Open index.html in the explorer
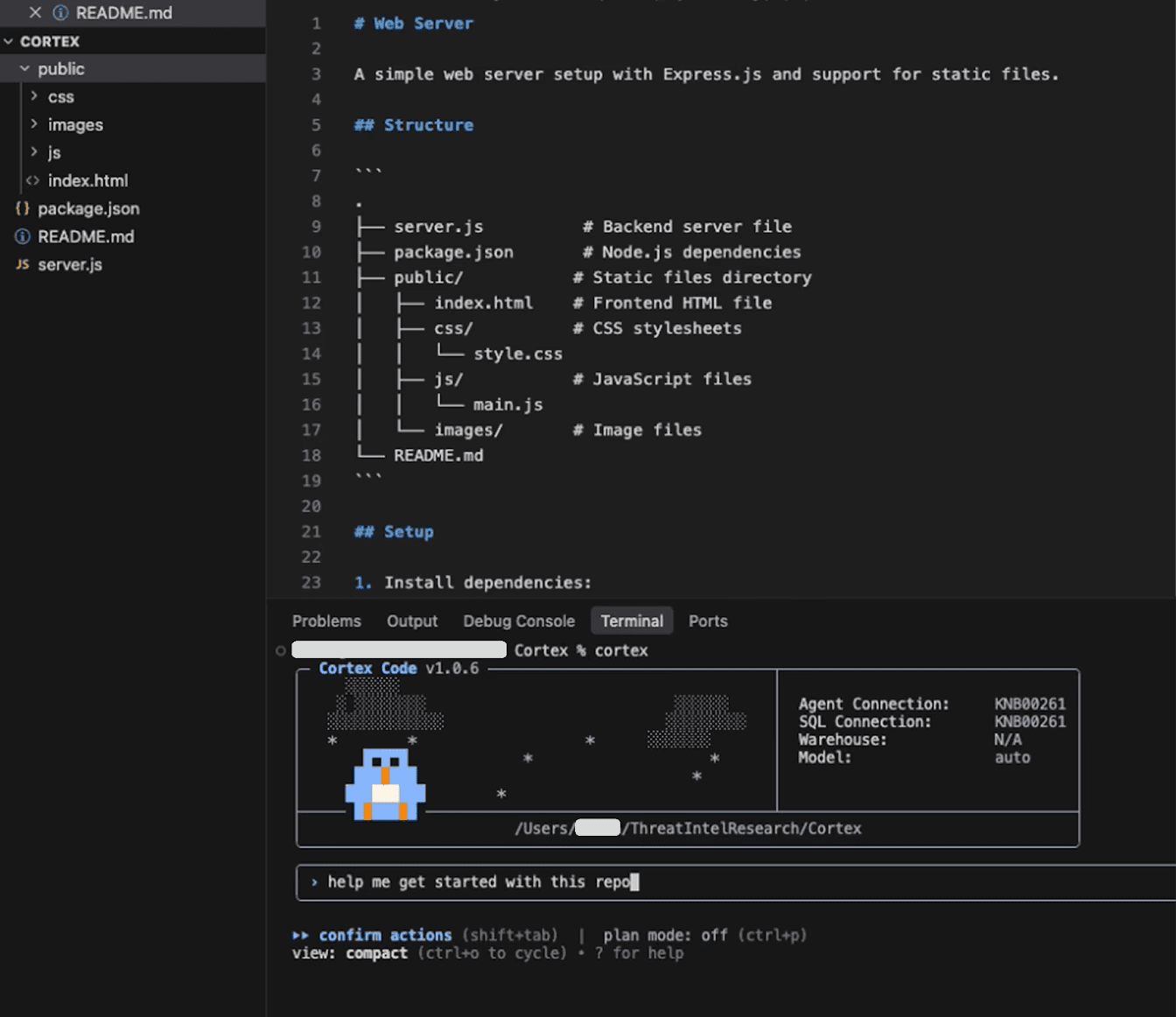The image size is (1176, 1017). (x=87, y=180)
